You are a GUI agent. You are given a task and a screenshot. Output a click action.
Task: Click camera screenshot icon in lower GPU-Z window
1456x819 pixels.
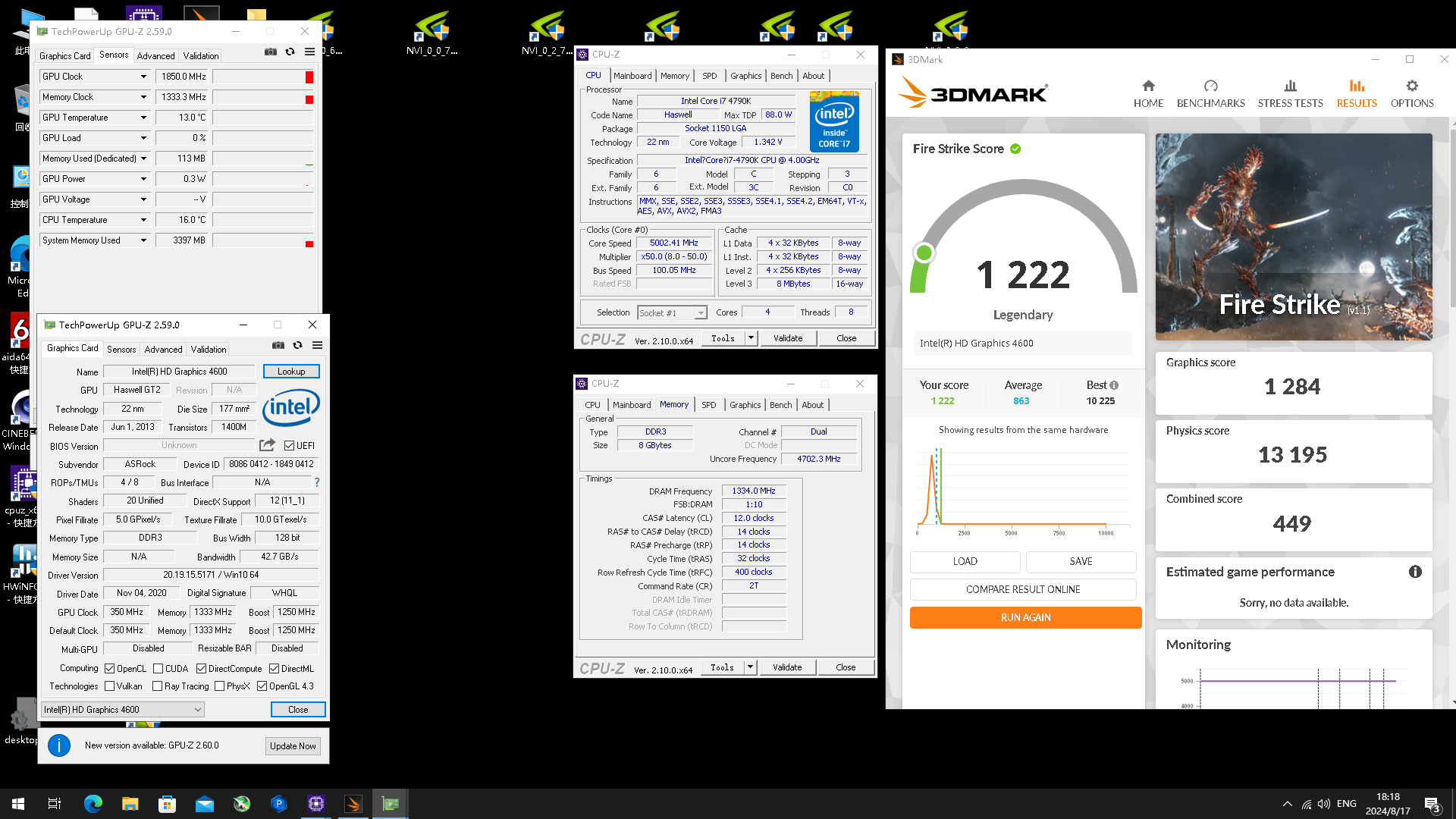click(278, 345)
